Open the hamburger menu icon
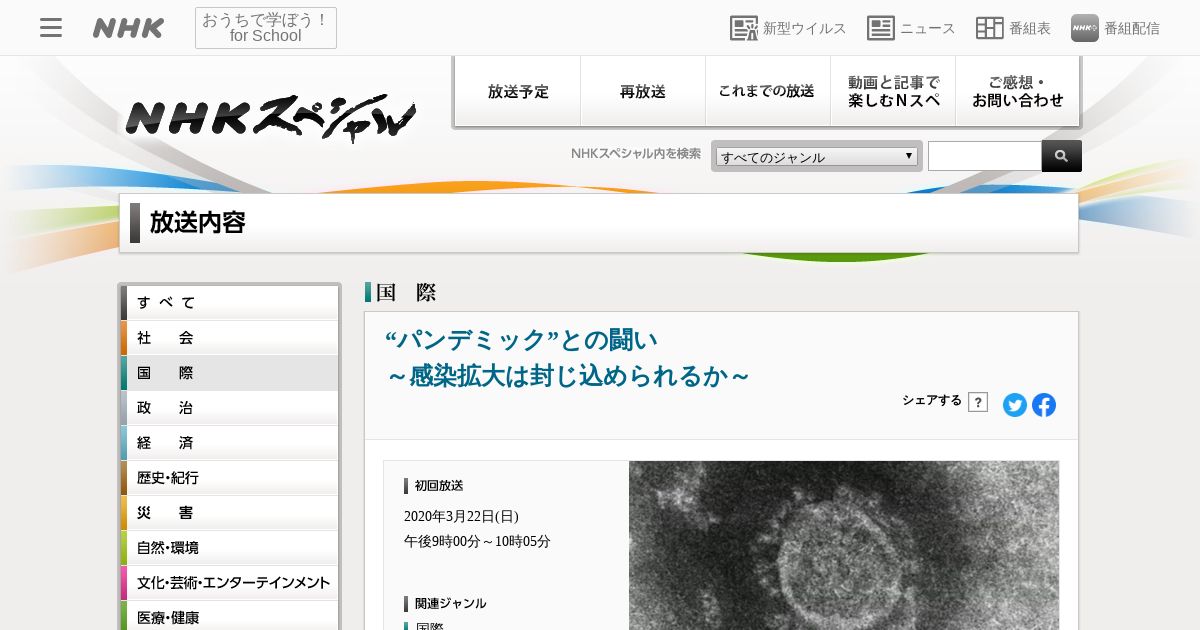The height and width of the screenshot is (630, 1200). point(51,28)
